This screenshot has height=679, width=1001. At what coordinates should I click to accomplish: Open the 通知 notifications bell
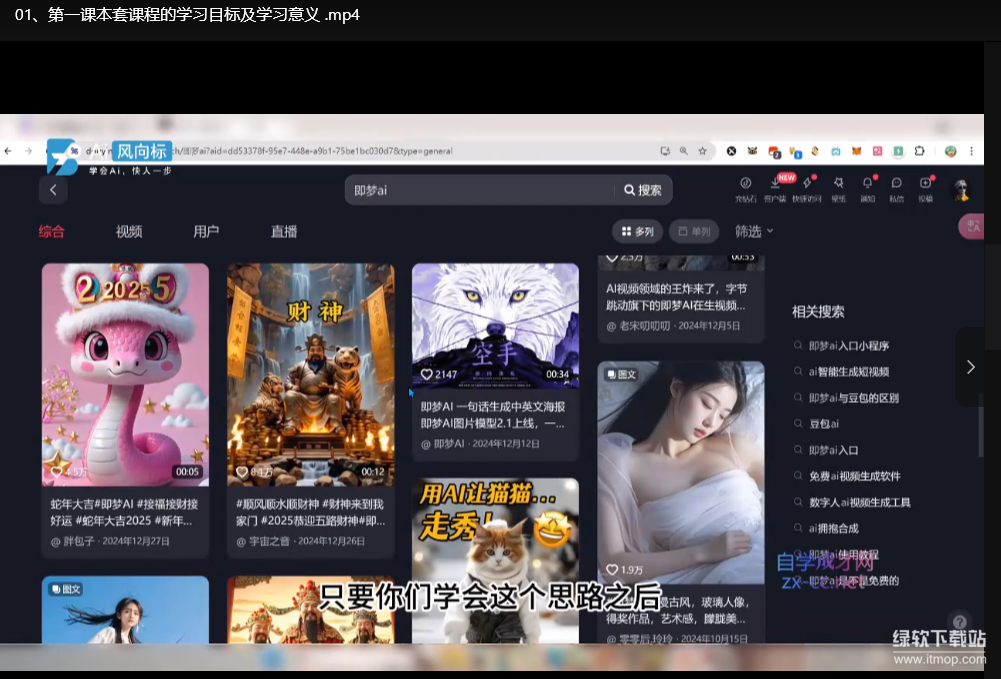[x=867, y=186]
